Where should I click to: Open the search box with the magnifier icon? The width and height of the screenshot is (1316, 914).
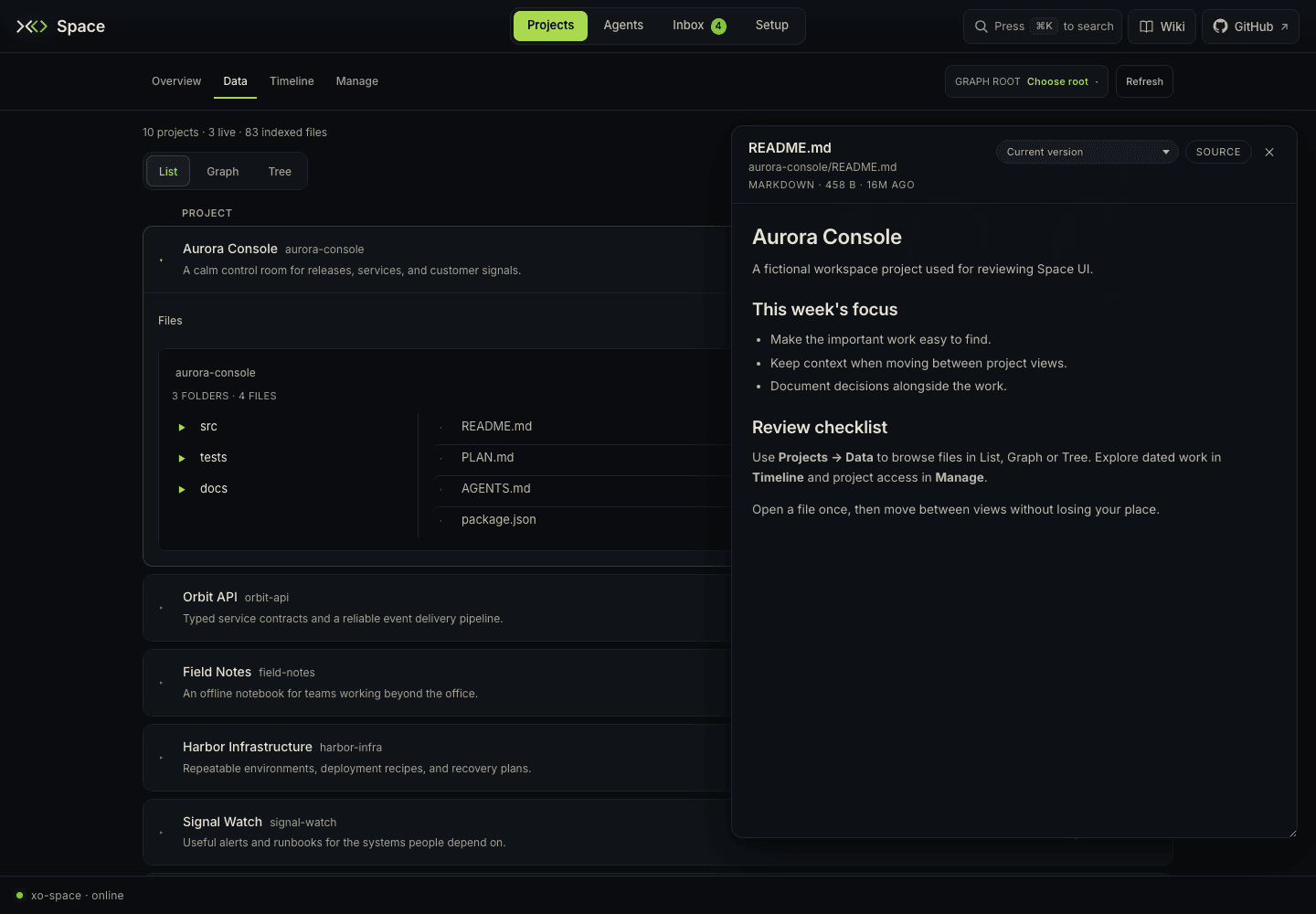(x=1043, y=27)
